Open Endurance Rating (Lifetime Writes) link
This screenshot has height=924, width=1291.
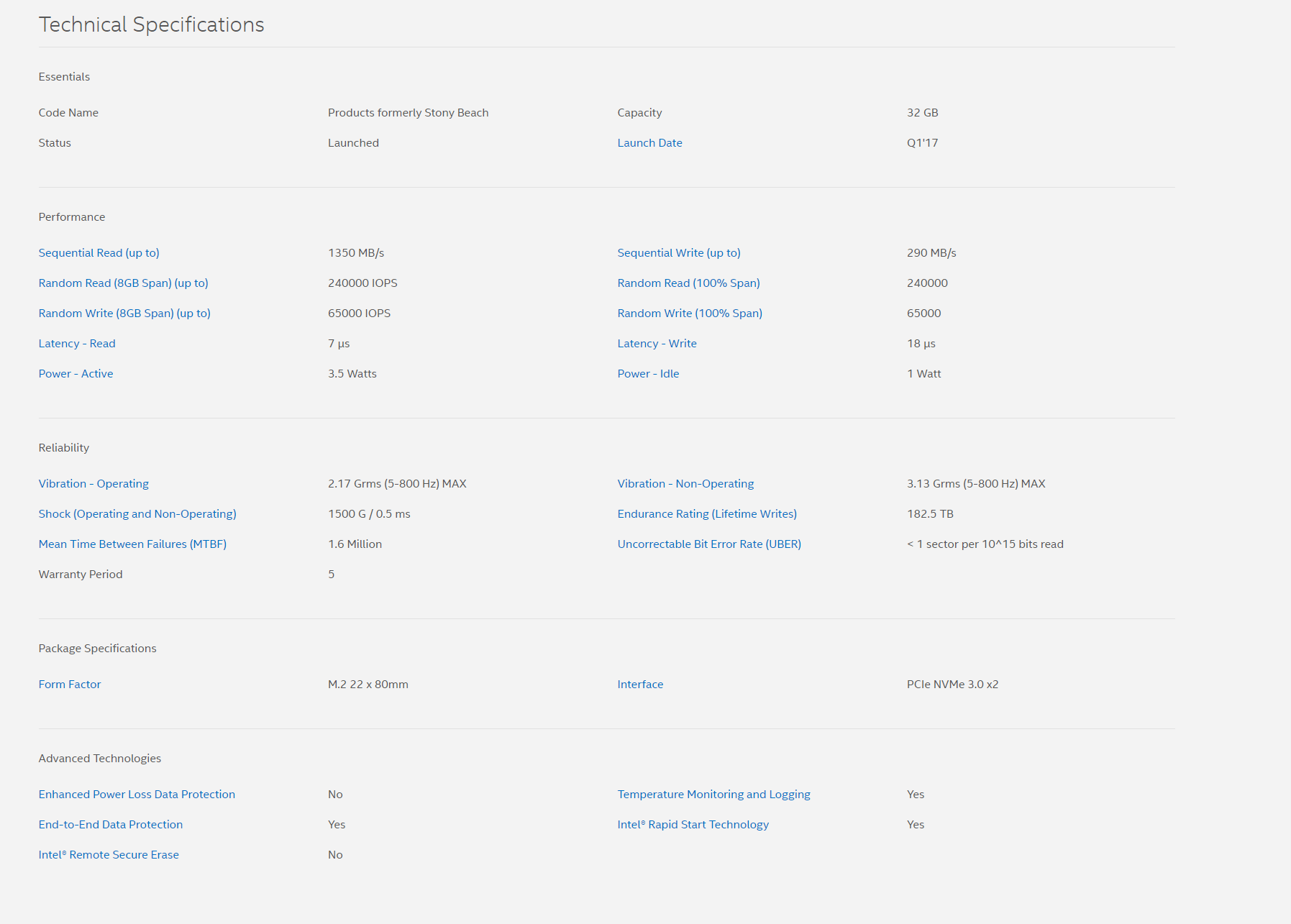point(707,514)
